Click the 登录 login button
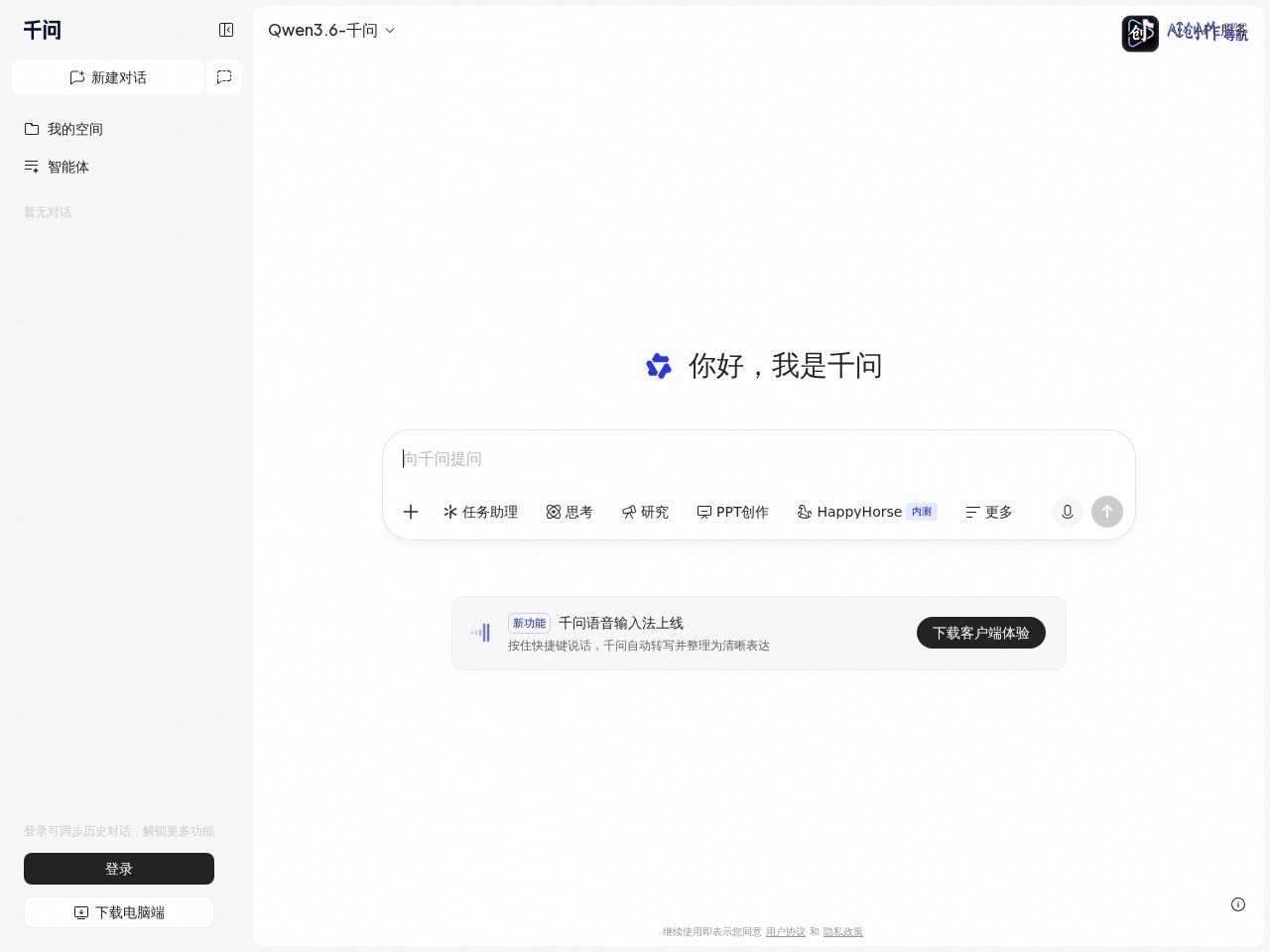Image resolution: width=1270 pixels, height=952 pixels. tap(119, 869)
